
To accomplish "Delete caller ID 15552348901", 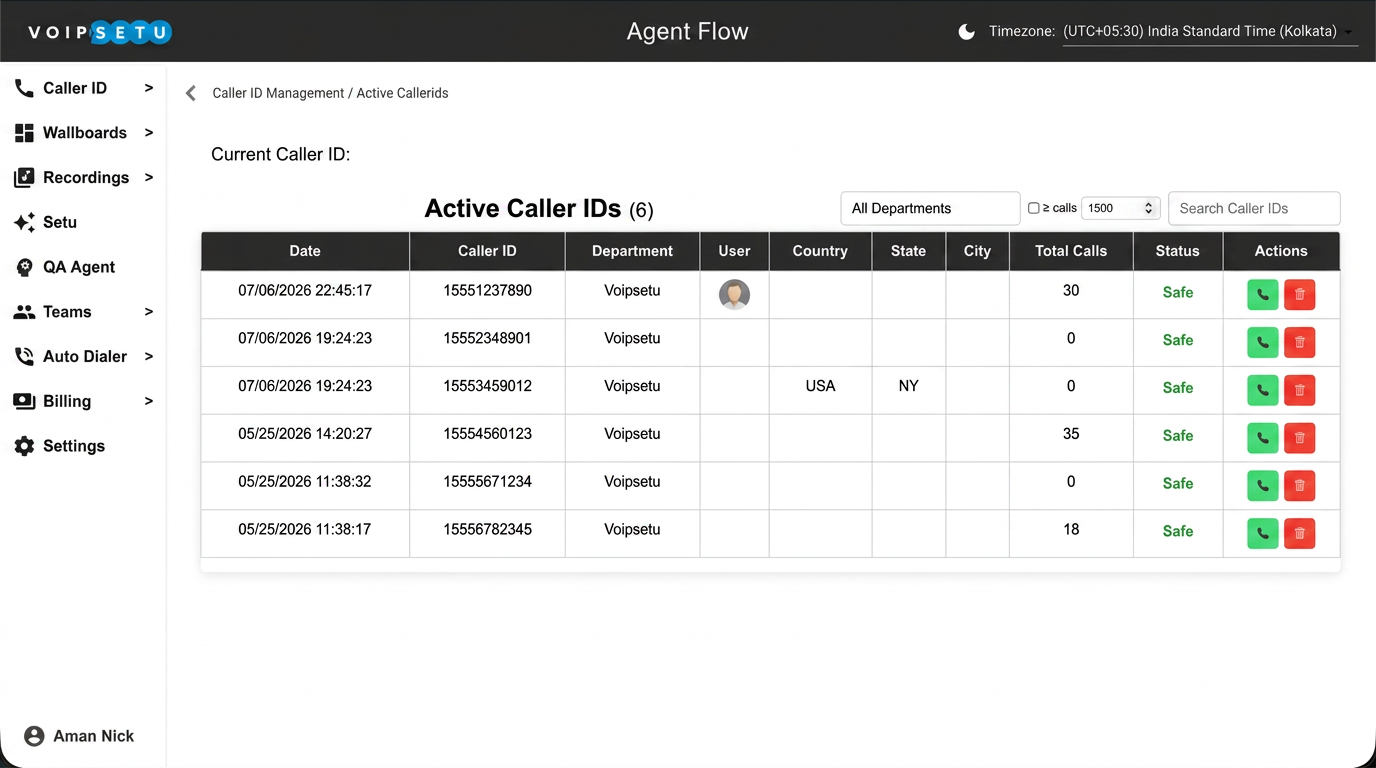I will tap(1299, 342).
